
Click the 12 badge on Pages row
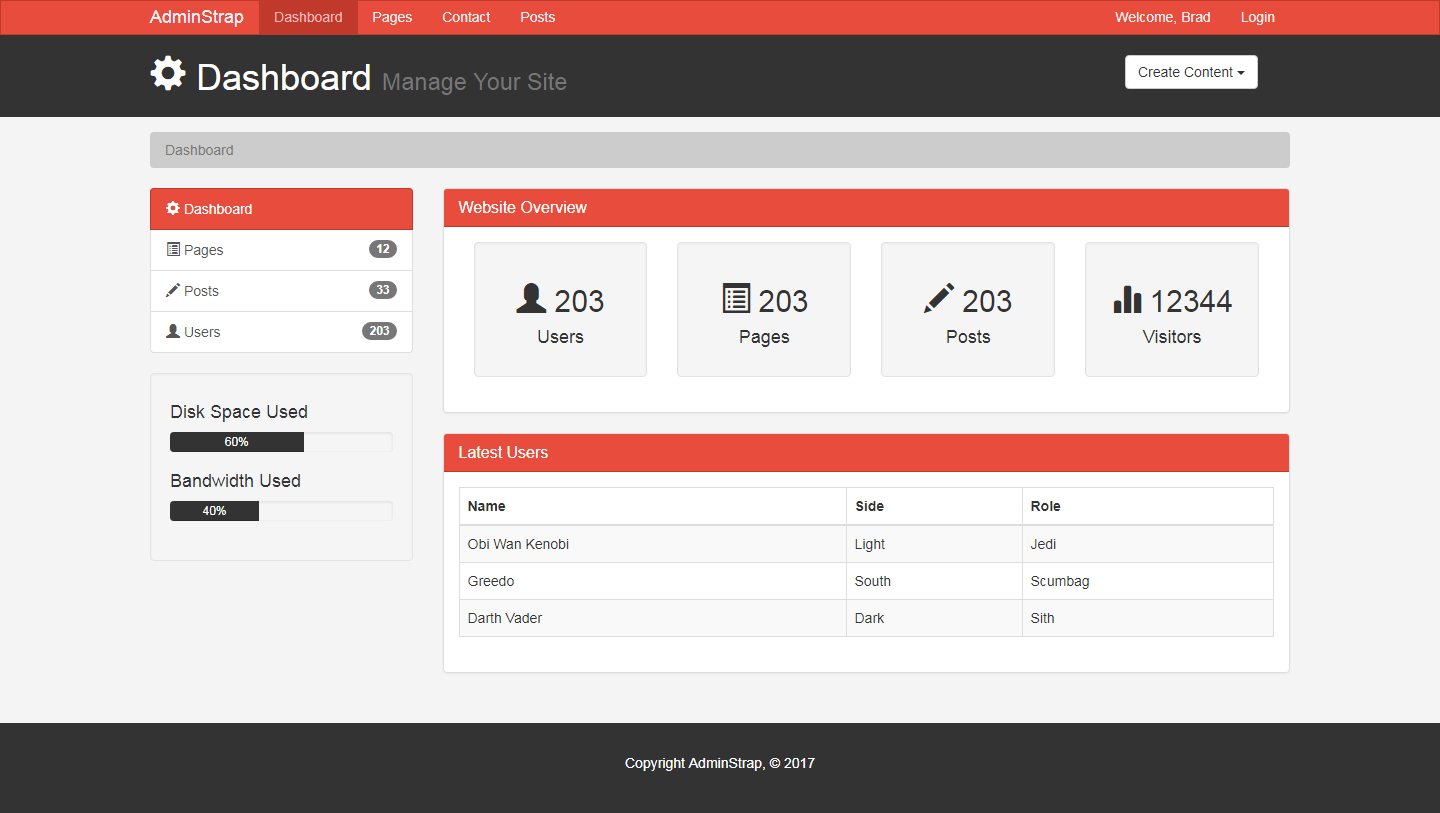tap(383, 249)
